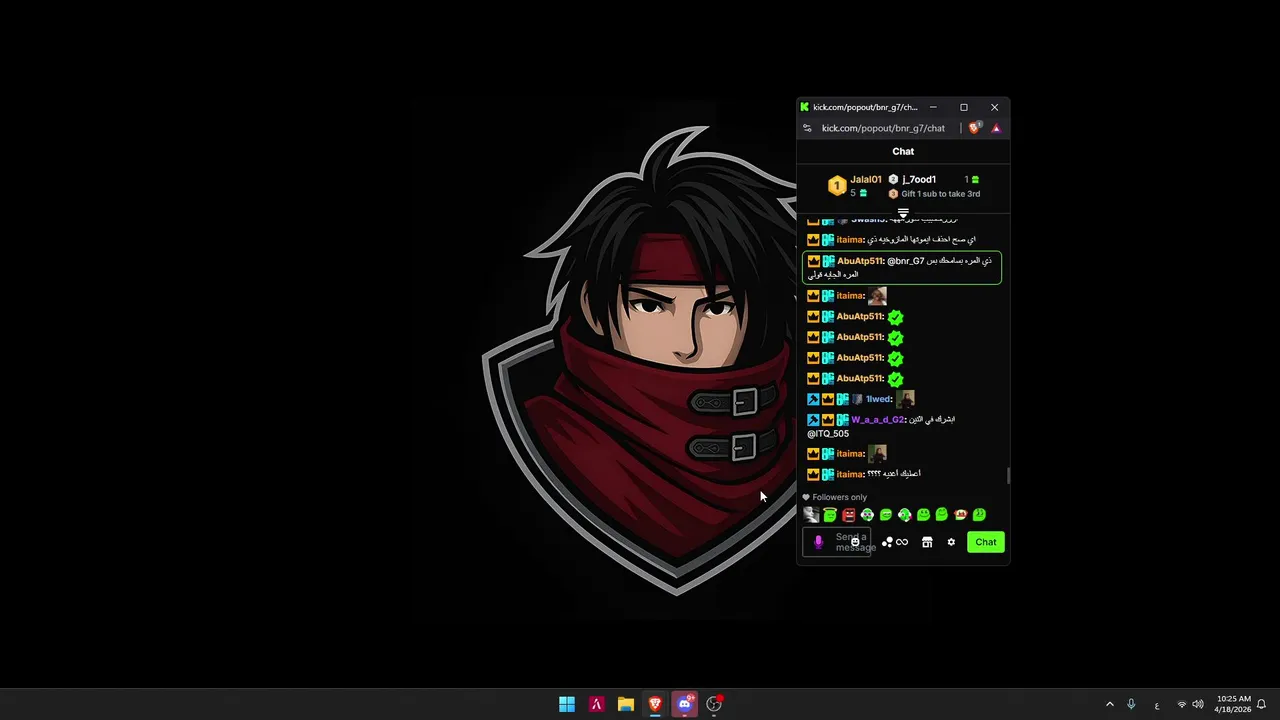Collapse the gift leaderboard panel
Viewport: 1280px width, 720px height.
tap(903, 213)
